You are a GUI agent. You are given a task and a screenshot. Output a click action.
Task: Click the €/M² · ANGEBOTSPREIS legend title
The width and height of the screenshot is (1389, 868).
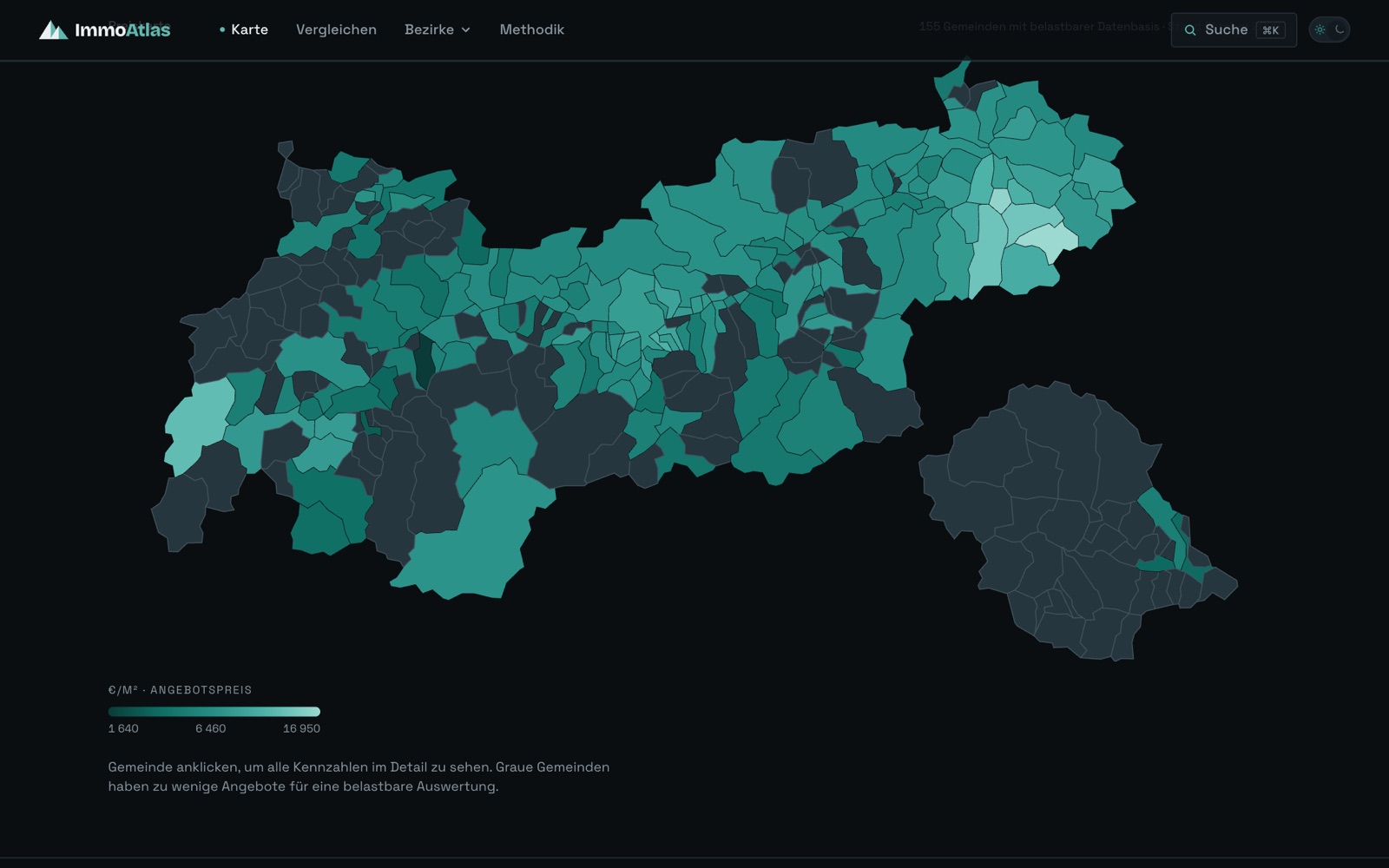point(180,690)
